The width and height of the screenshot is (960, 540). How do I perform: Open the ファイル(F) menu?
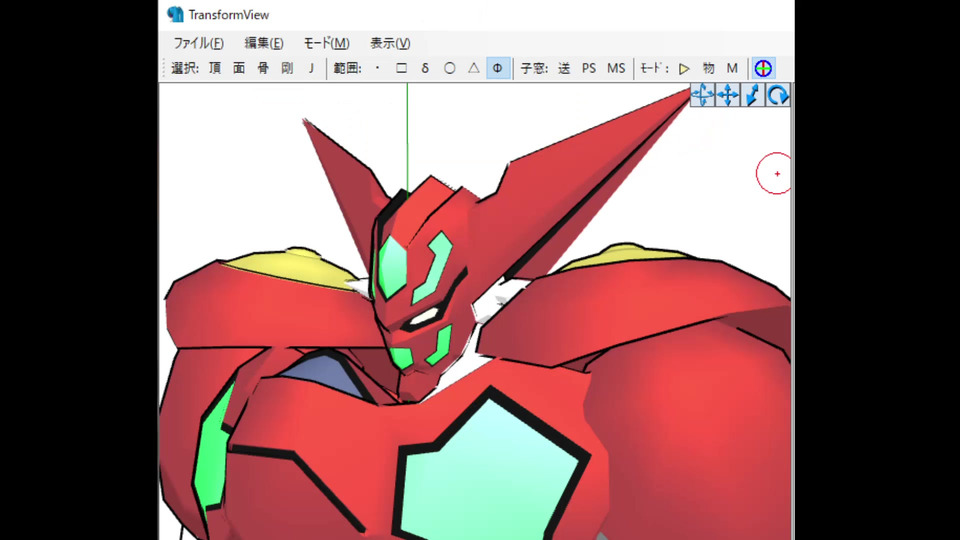(198, 43)
